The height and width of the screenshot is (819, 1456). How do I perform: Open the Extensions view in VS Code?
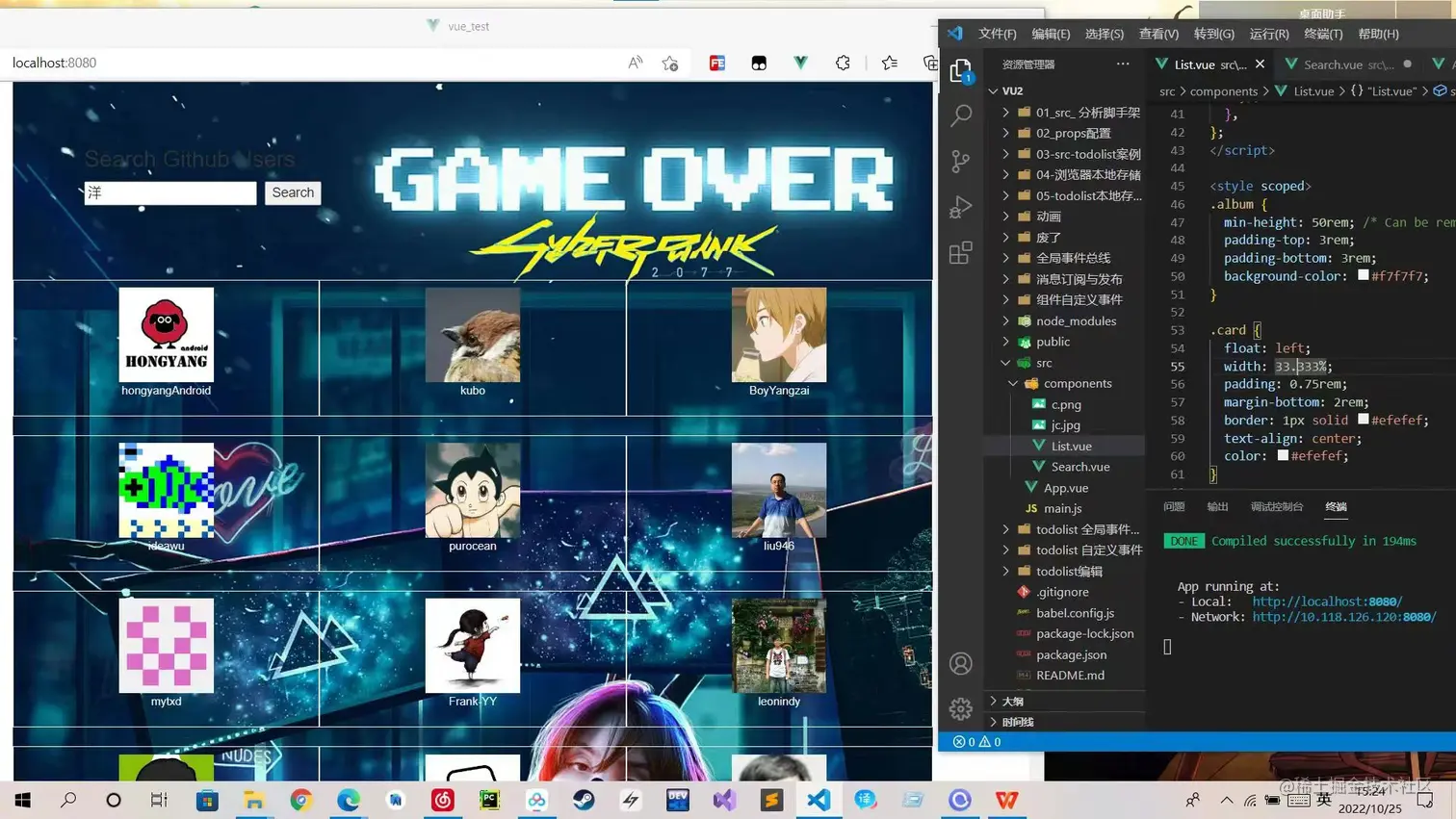pyautogui.click(x=960, y=252)
